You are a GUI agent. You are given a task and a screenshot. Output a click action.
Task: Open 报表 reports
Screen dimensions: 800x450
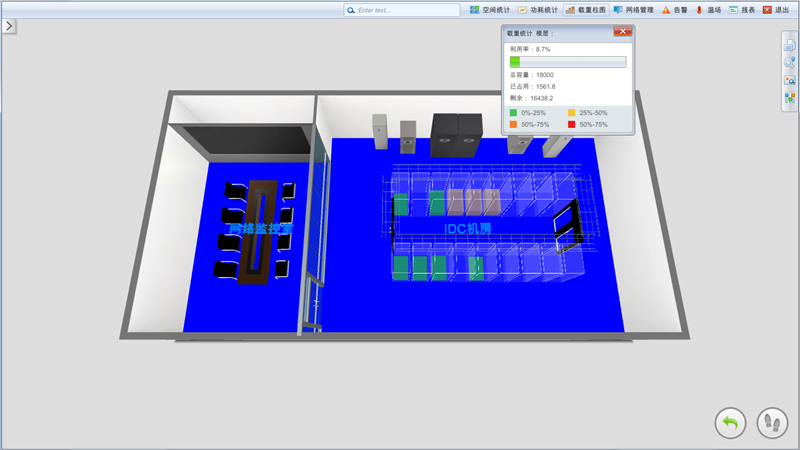click(x=742, y=10)
